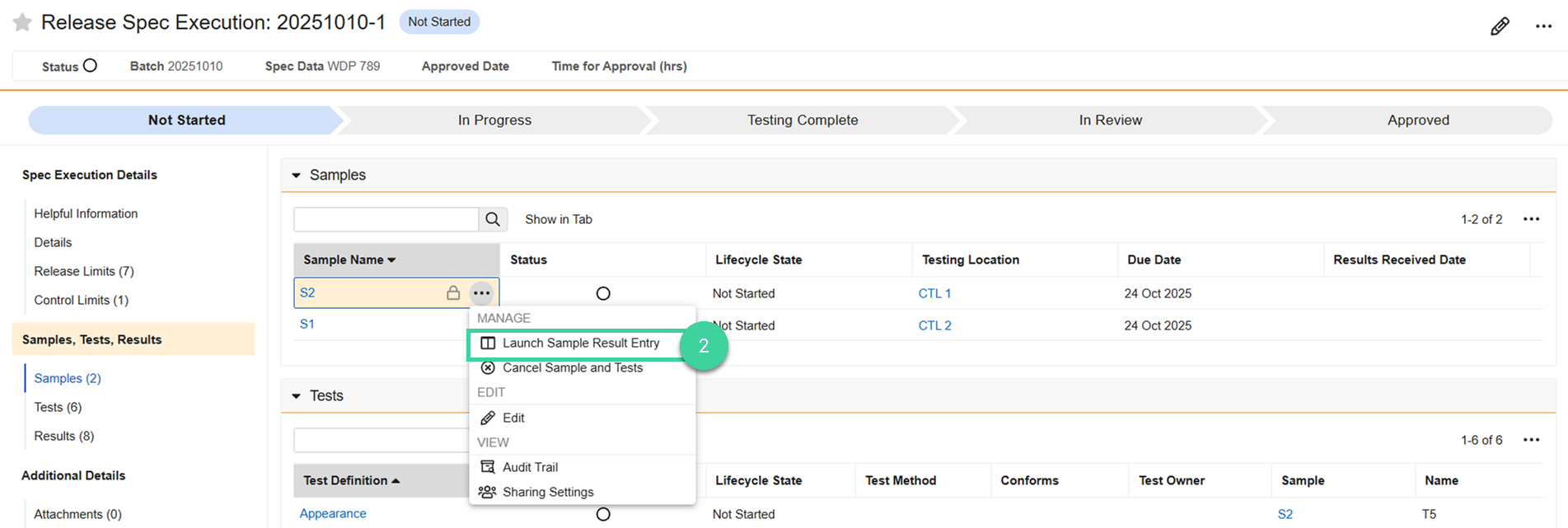Screen dimensions: 1568x528
Task: Click the Audit Trail icon in the menu
Action: [488, 467]
